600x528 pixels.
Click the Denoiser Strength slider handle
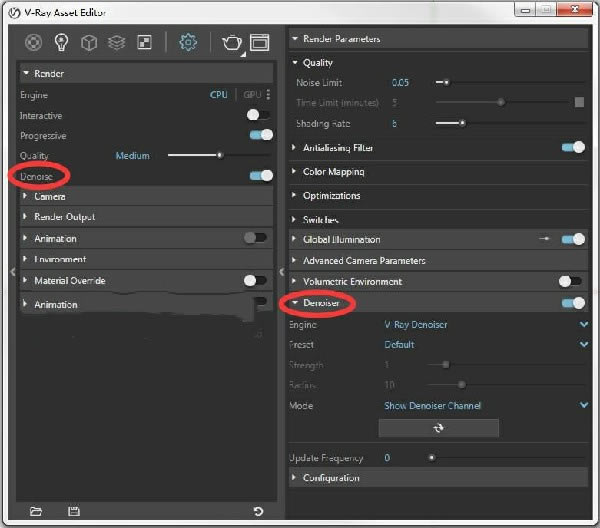click(x=446, y=365)
